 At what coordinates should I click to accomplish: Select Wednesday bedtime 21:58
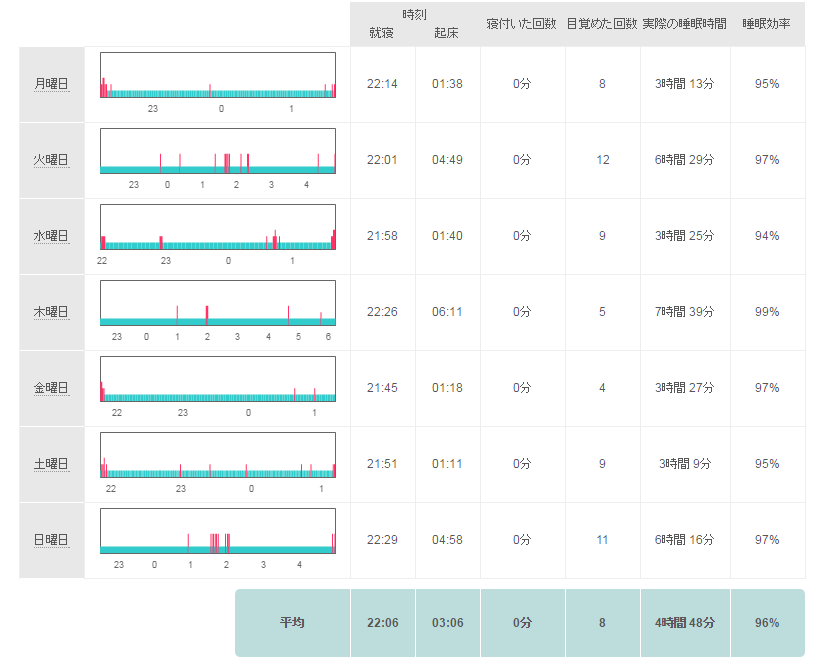click(x=382, y=236)
